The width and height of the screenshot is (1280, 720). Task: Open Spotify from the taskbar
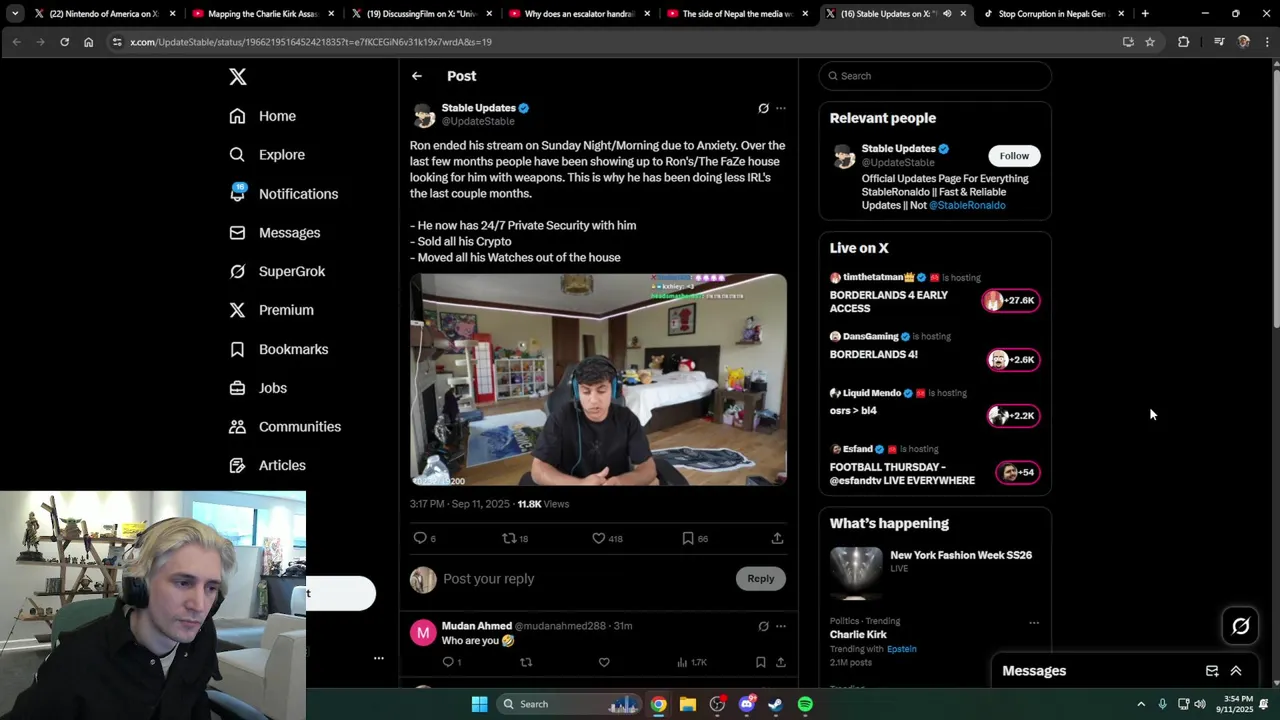[x=805, y=704]
